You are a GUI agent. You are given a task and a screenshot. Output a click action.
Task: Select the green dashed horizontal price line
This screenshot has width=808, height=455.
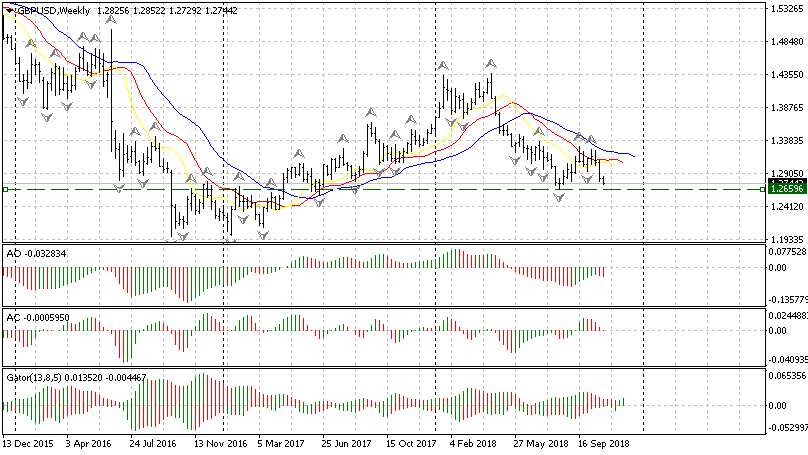coord(400,188)
